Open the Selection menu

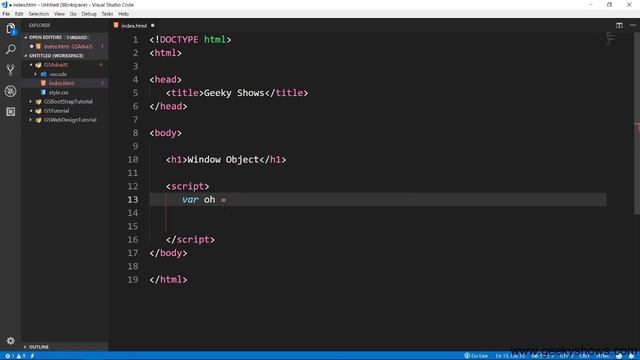pos(39,14)
